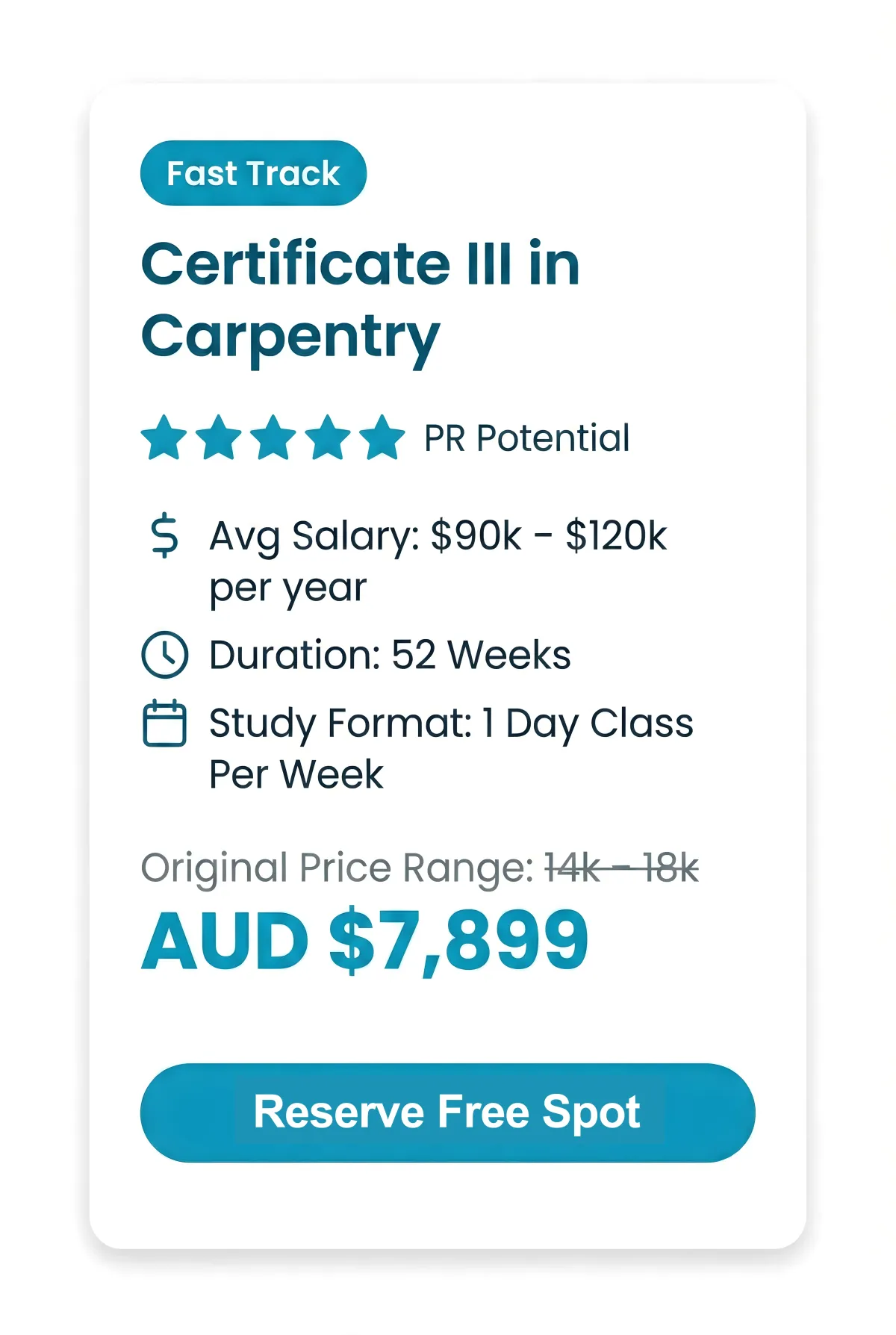Open the Certificate III in Carpentry title

coord(360,300)
